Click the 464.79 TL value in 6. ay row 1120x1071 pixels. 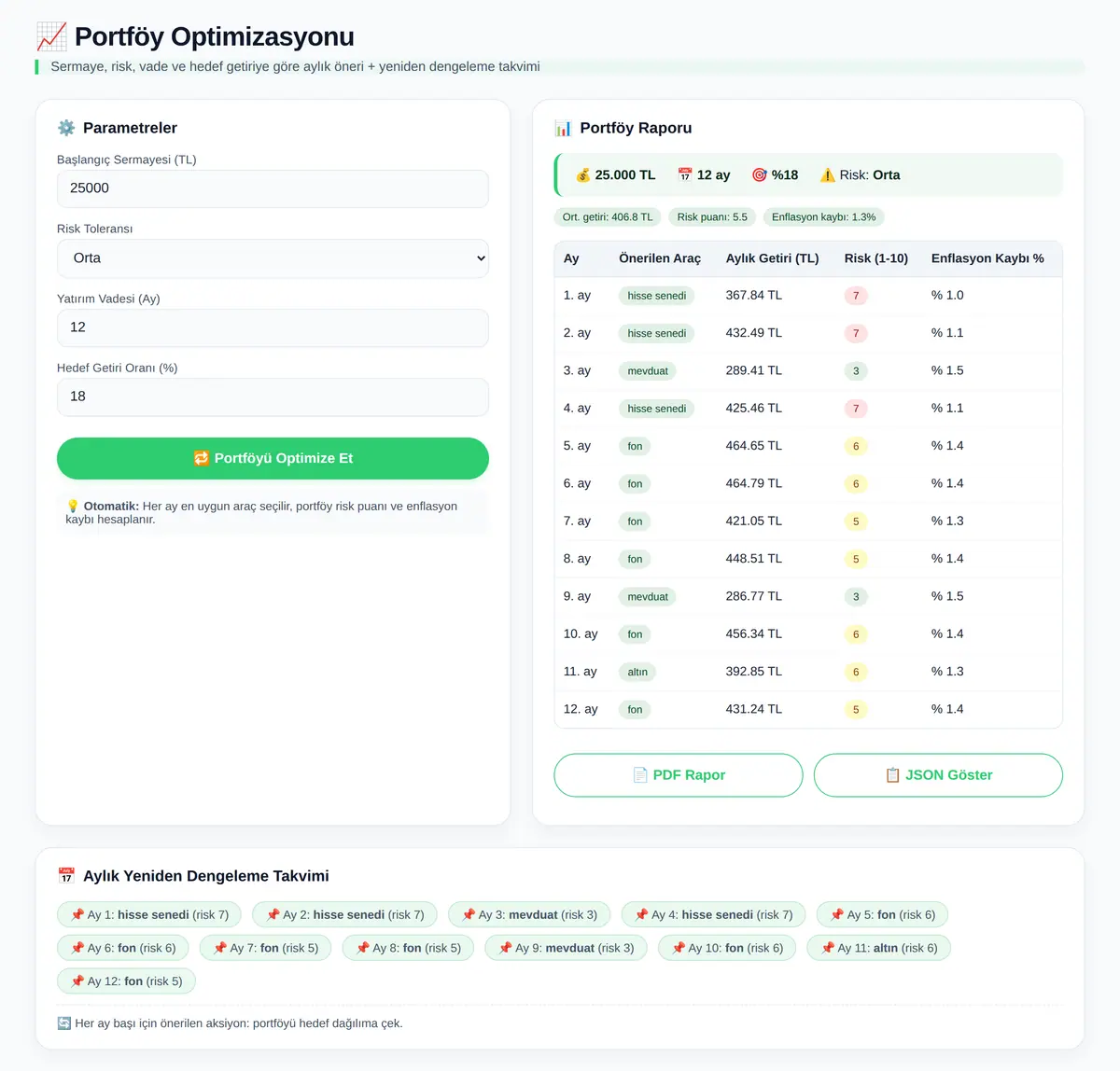pos(754,483)
